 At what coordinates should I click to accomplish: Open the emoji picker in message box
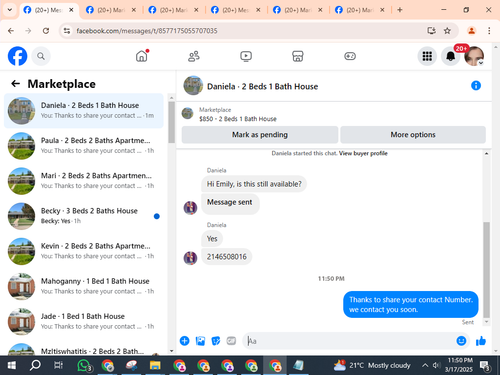461,341
